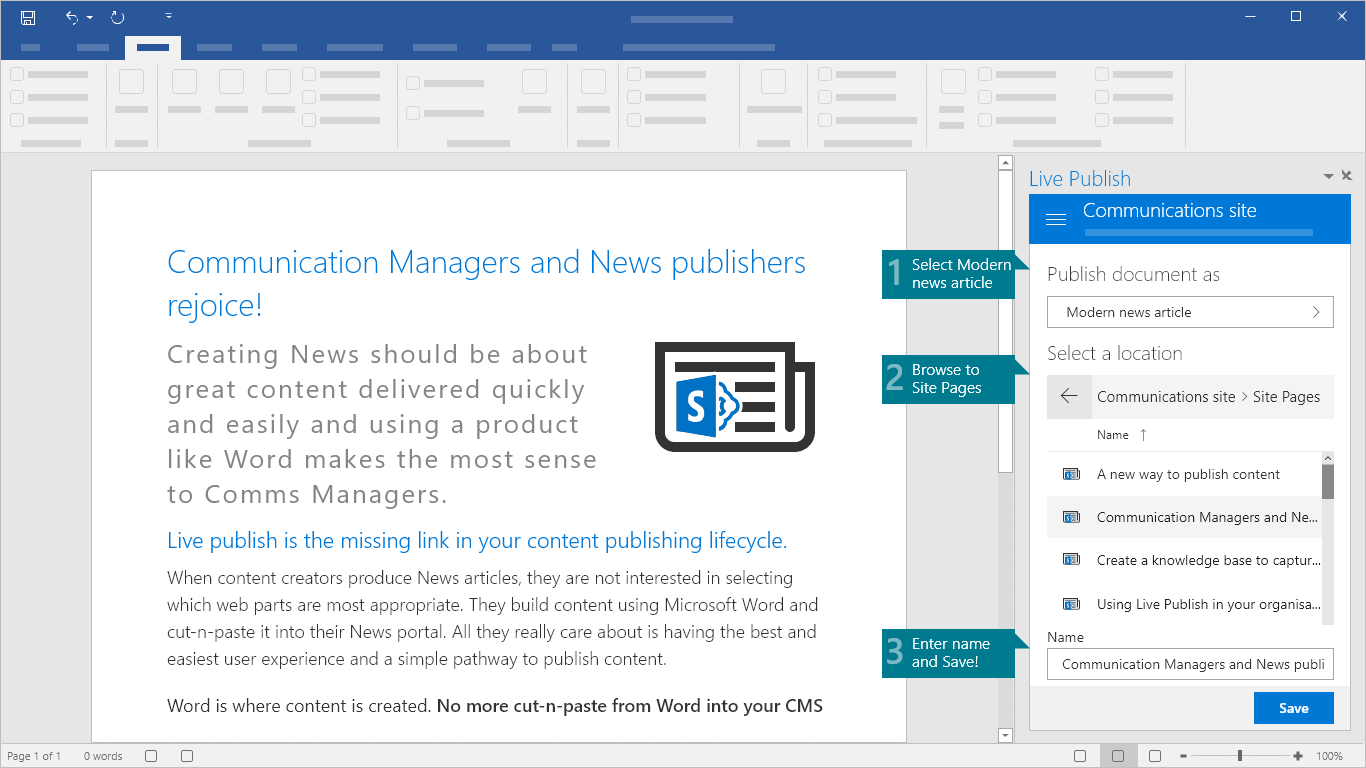Click the 'Creating News should be about' intro paragraph
Image resolution: width=1366 pixels, height=768 pixels.
382,424
